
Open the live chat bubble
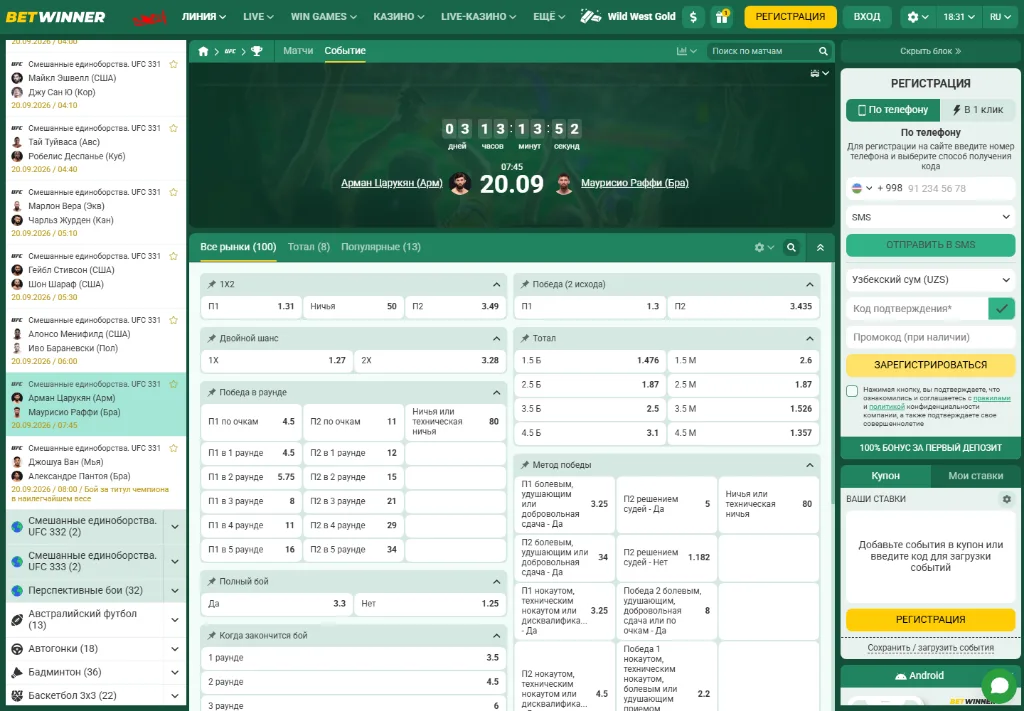pyautogui.click(x=999, y=686)
